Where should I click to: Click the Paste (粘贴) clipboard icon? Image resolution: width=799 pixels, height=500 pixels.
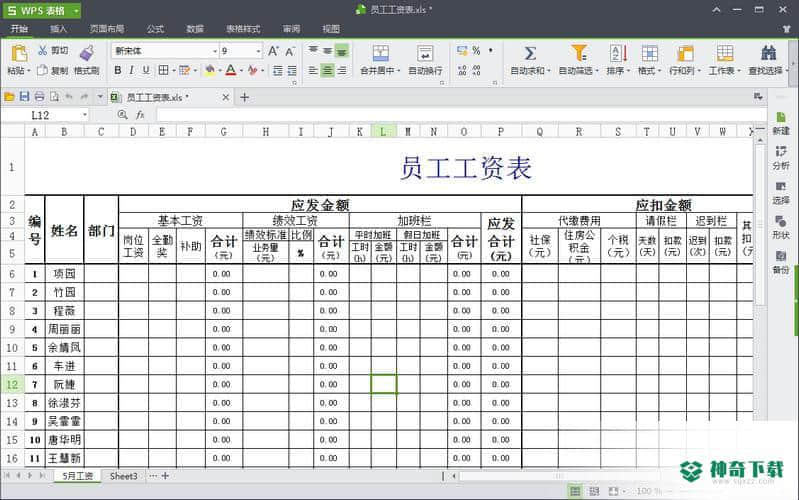[x=19, y=53]
